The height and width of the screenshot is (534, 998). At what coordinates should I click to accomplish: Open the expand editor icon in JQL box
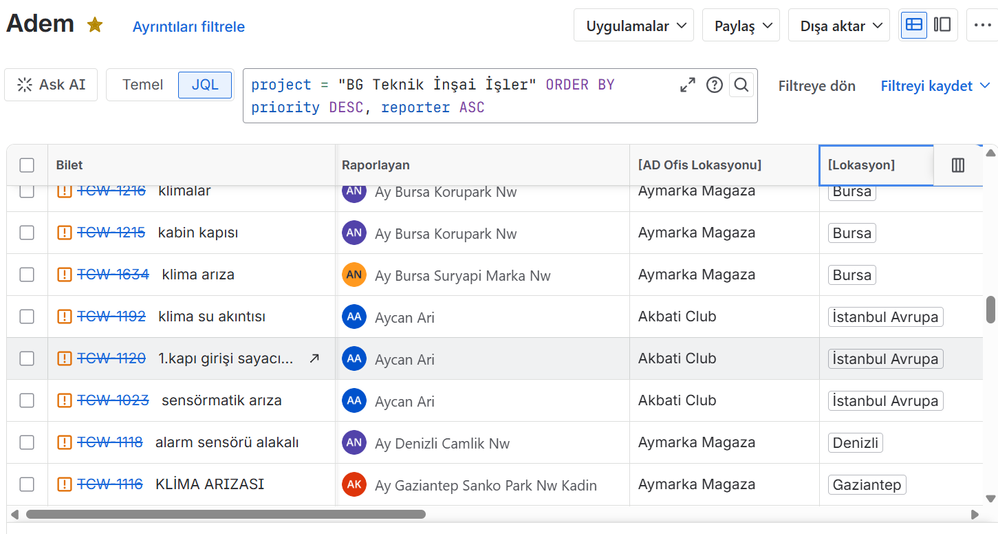pyautogui.click(x=687, y=85)
